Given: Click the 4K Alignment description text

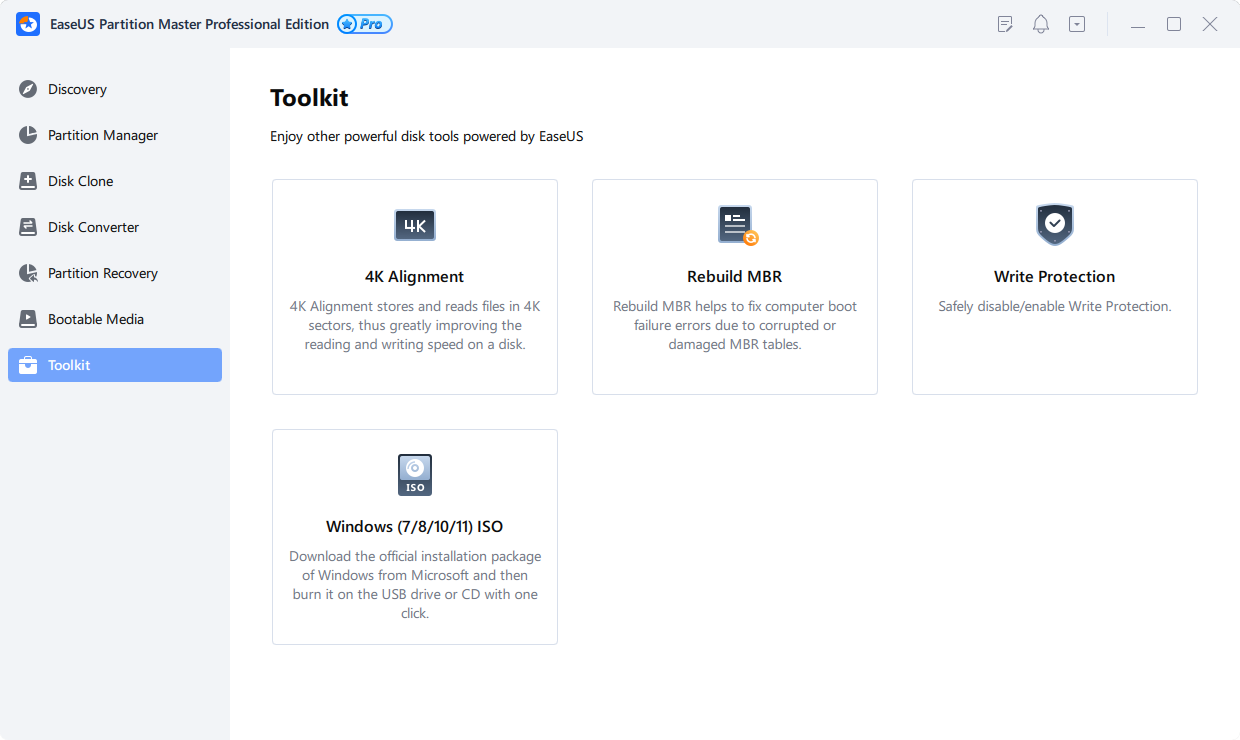Looking at the screenshot, I should click(x=414, y=325).
